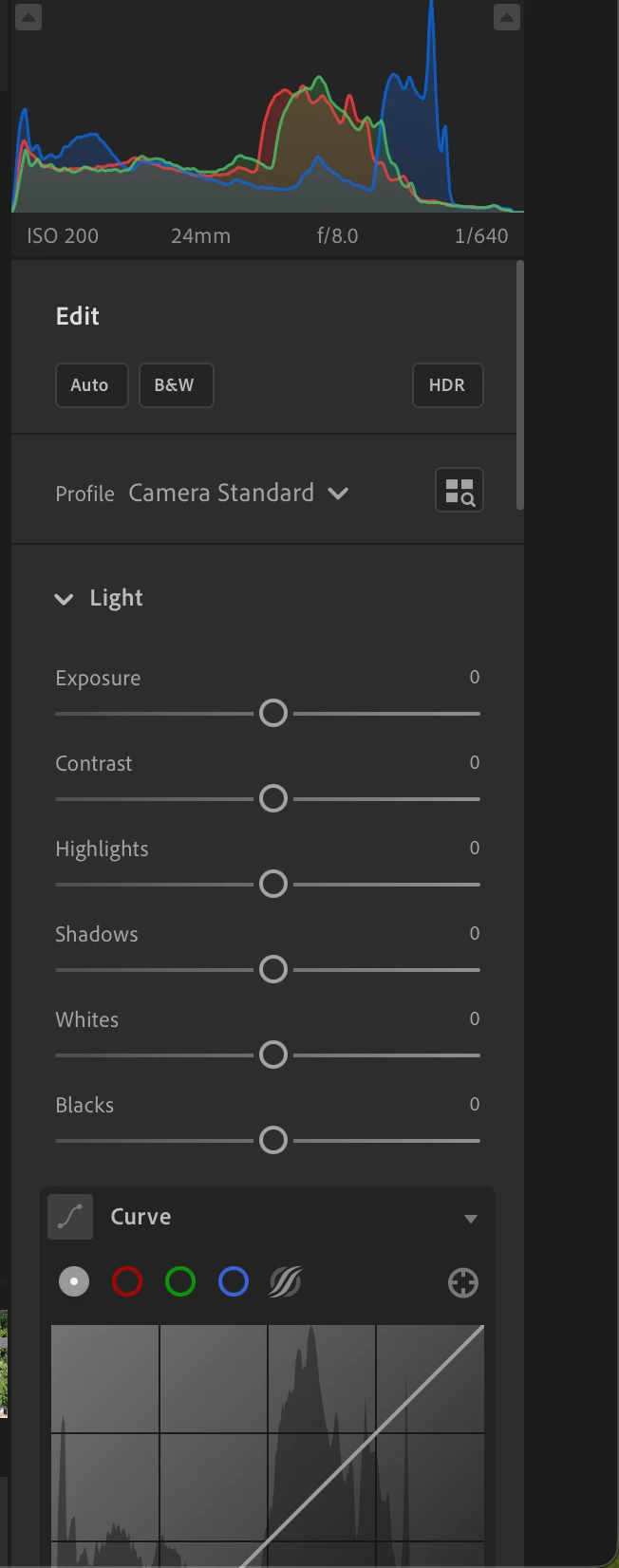Select the parametric curve striped icon

(286, 1282)
